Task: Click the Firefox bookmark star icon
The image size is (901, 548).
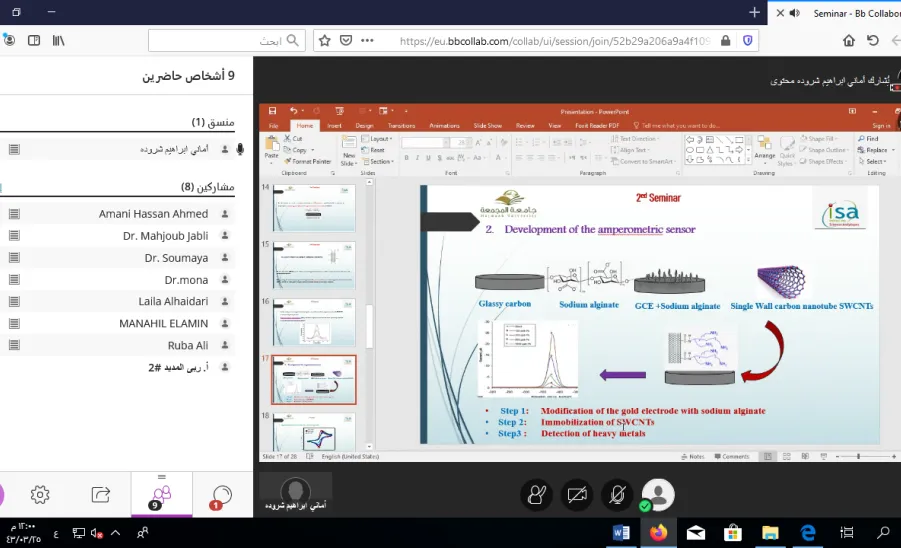Action: tap(325, 41)
